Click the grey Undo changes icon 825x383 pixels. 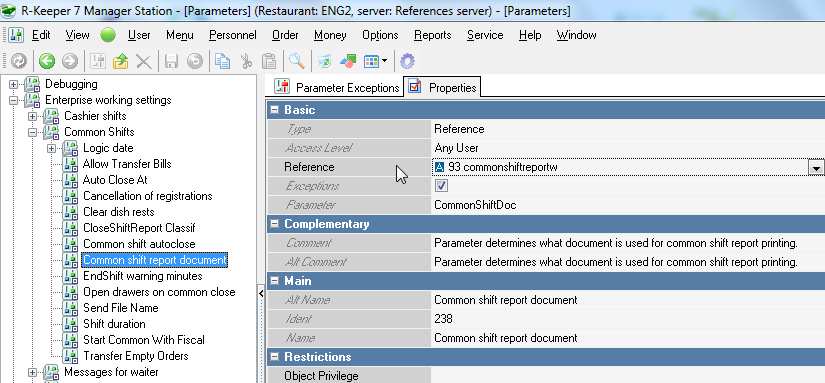click(195, 62)
